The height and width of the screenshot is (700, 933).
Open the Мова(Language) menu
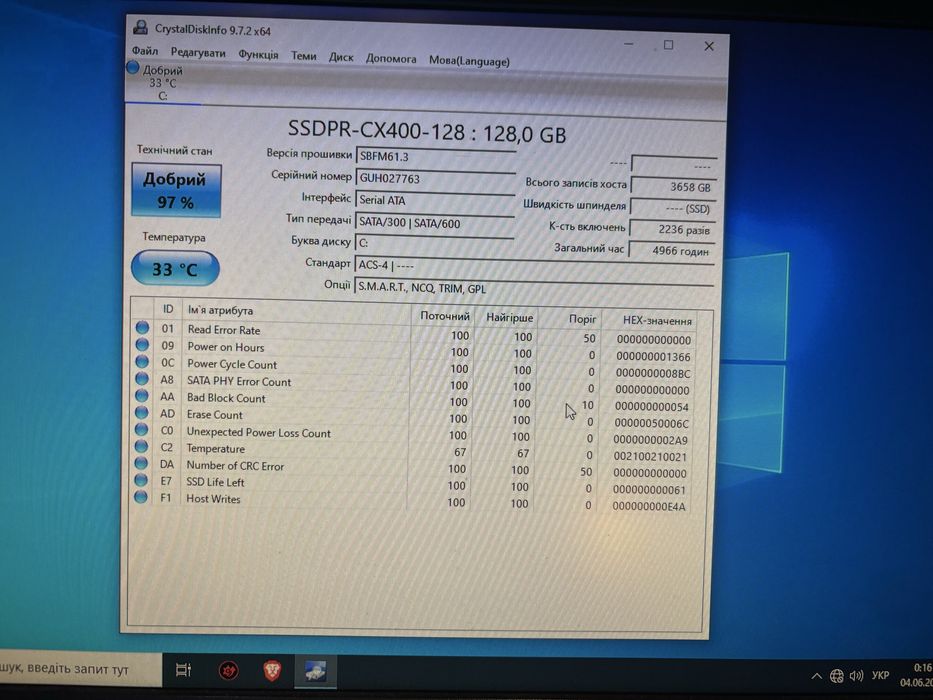(x=469, y=61)
